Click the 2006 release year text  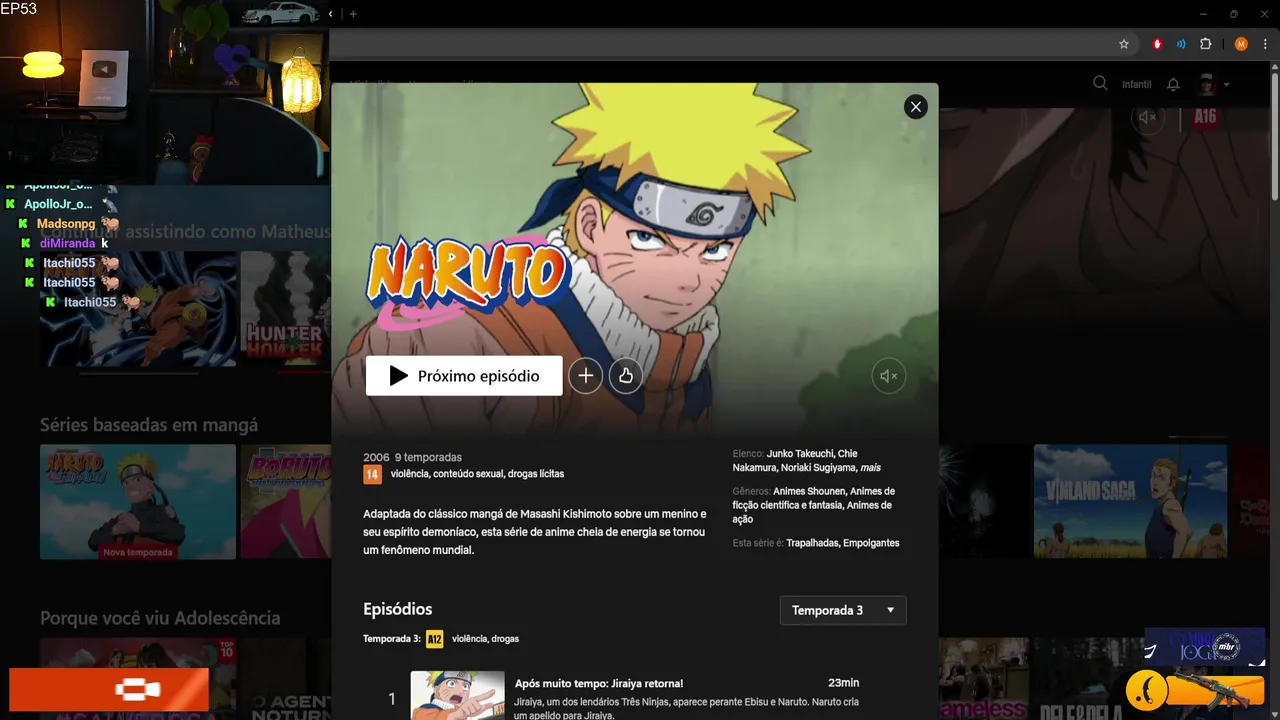pos(376,458)
